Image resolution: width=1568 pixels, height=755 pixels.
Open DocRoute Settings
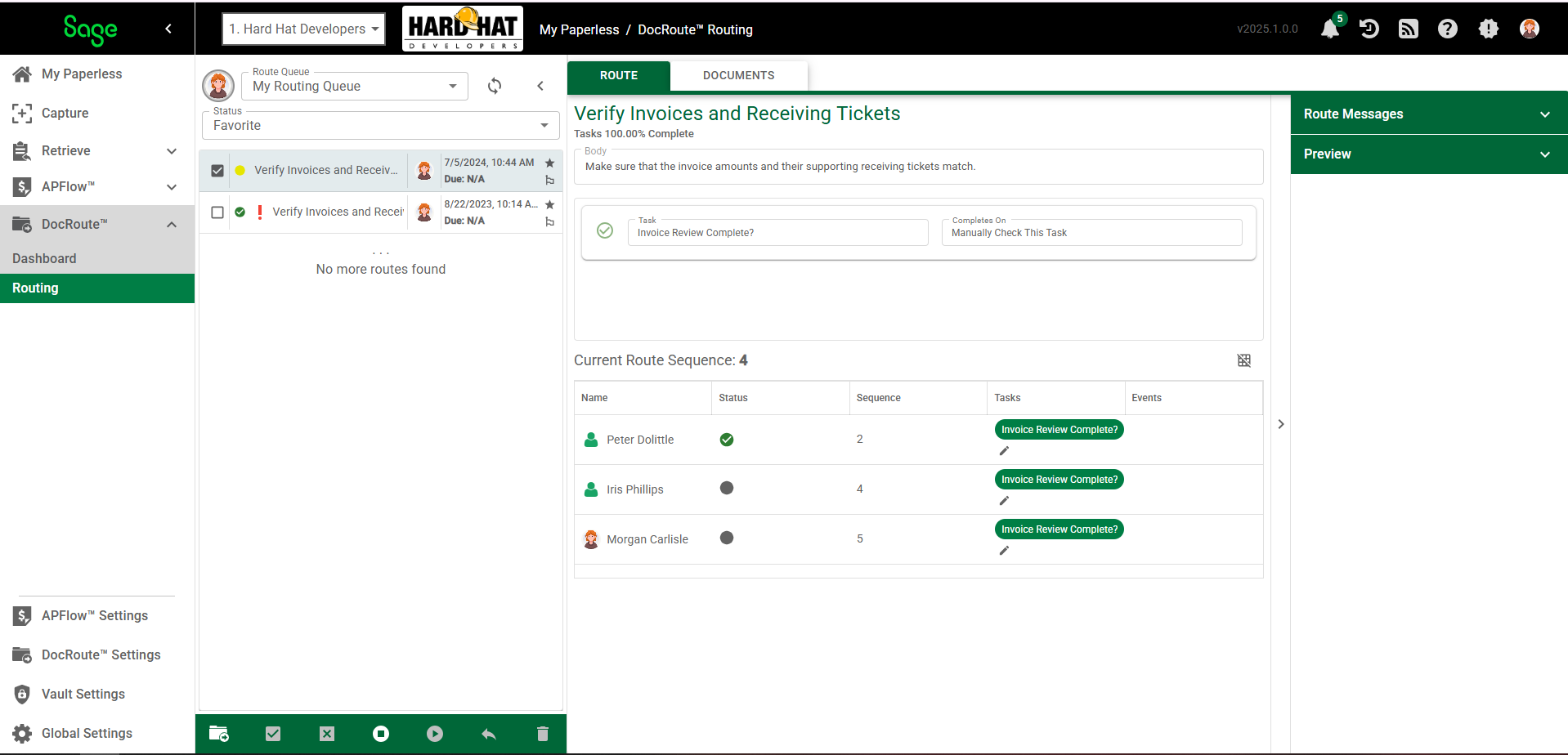(x=97, y=654)
